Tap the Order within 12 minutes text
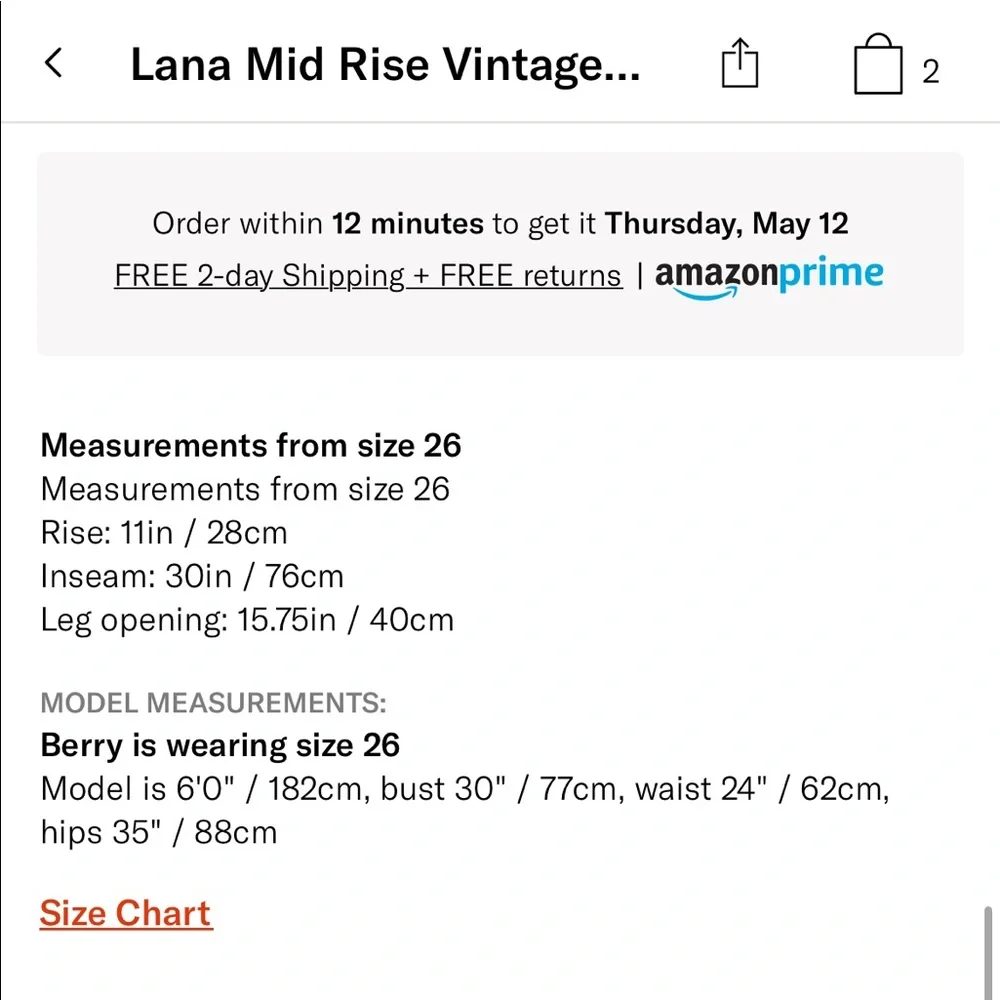 (318, 223)
